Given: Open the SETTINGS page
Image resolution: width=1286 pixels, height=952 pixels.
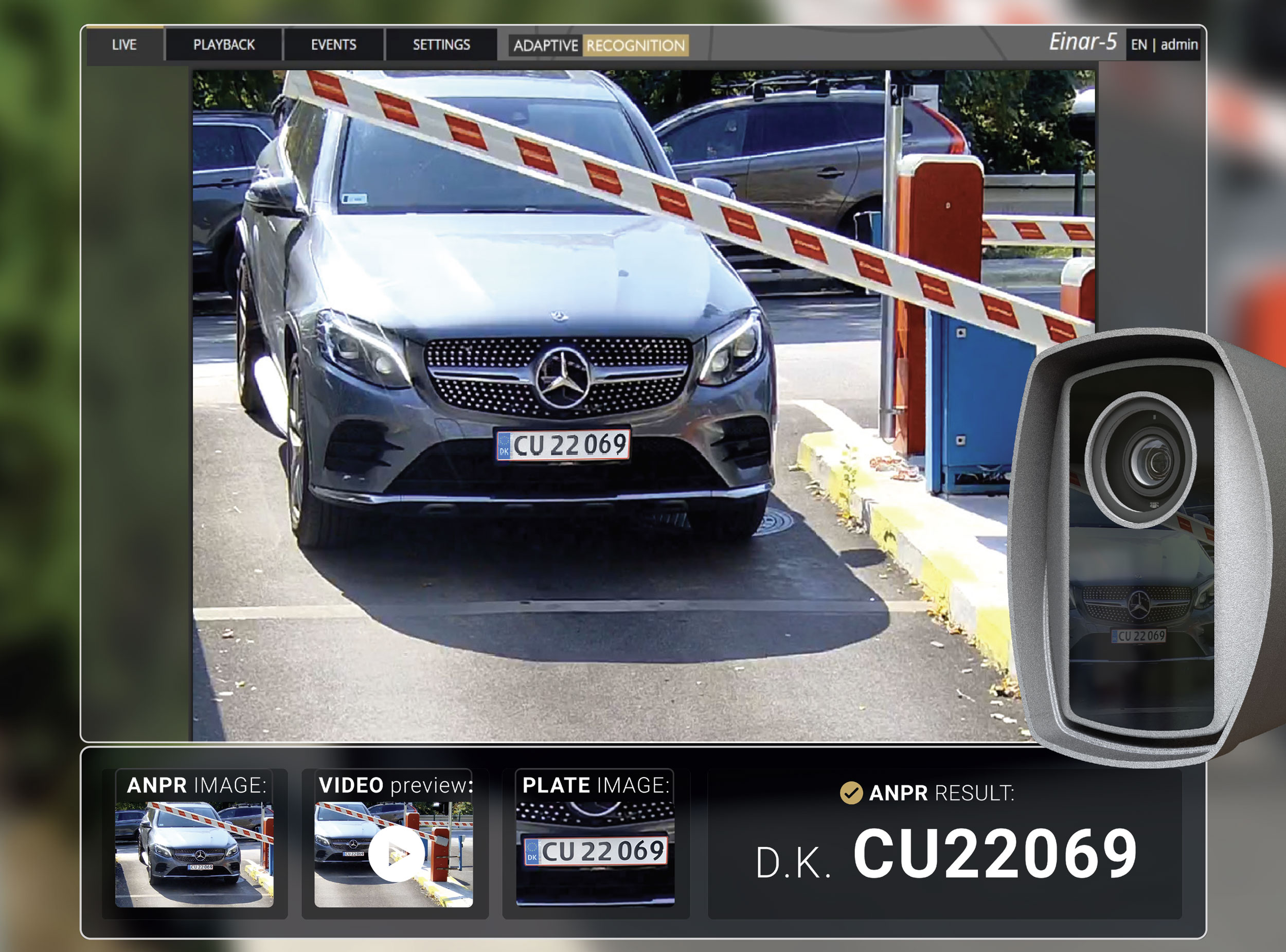Looking at the screenshot, I should 441,44.
